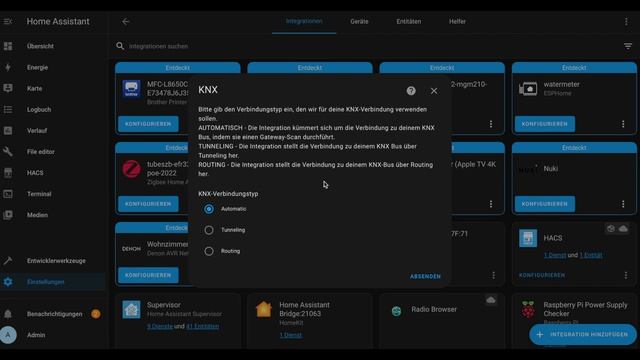The height and width of the screenshot is (360, 640).
Task: Go back with the arrow icon
Action: (126, 21)
